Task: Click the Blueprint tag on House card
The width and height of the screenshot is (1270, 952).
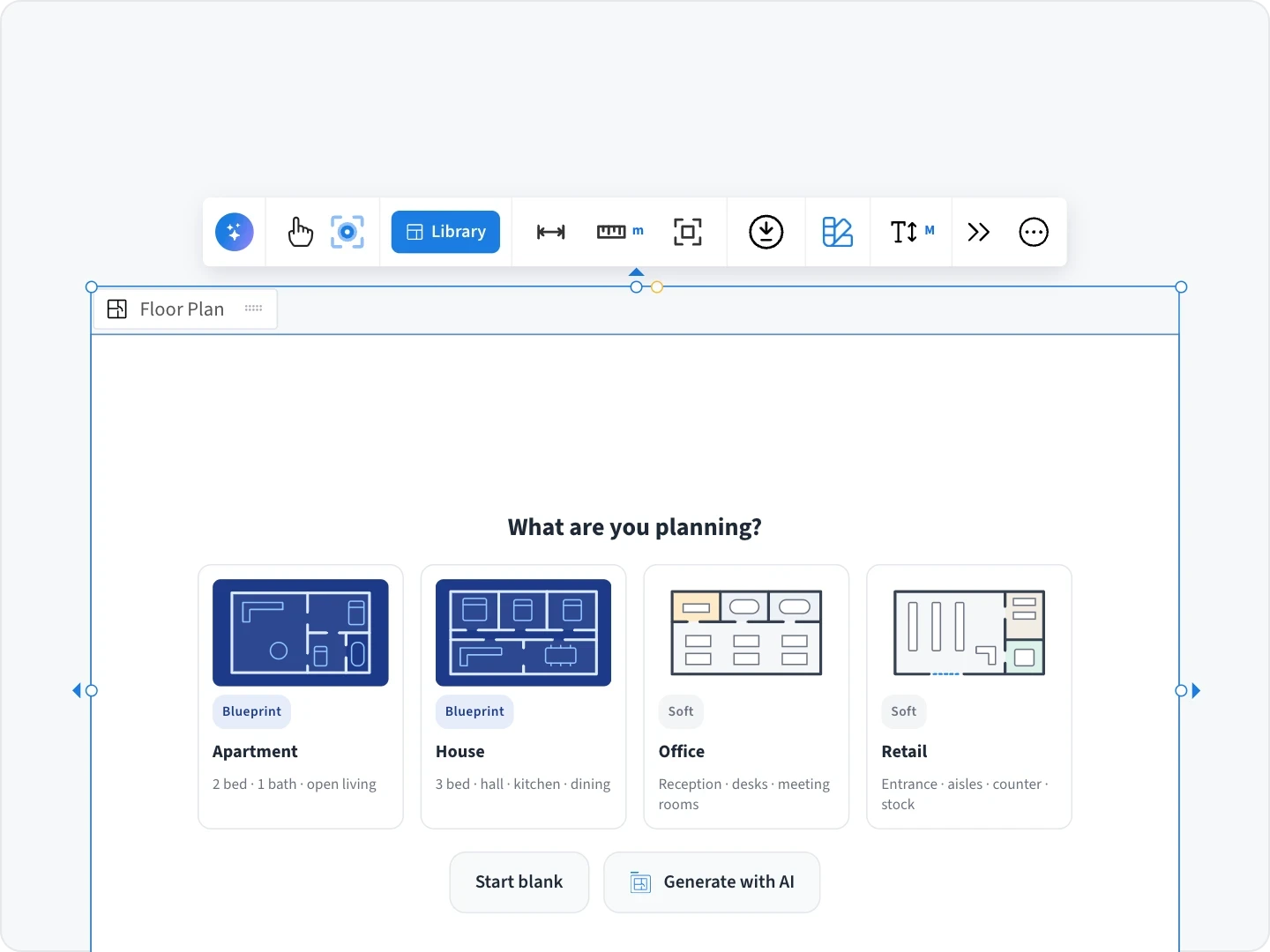Action: point(474,711)
